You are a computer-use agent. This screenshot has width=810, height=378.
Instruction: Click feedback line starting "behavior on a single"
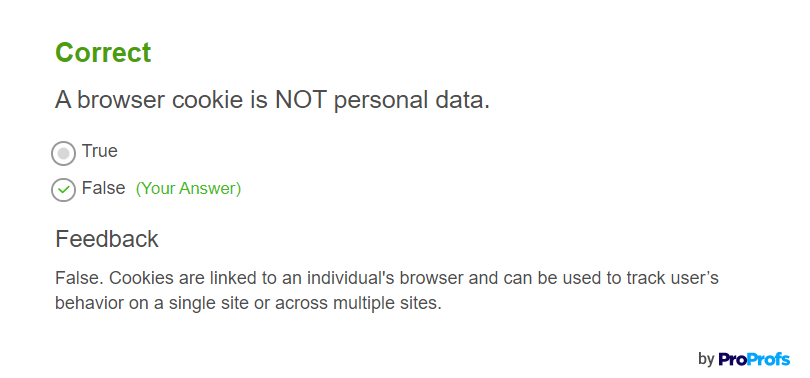click(x=248, y=303)
